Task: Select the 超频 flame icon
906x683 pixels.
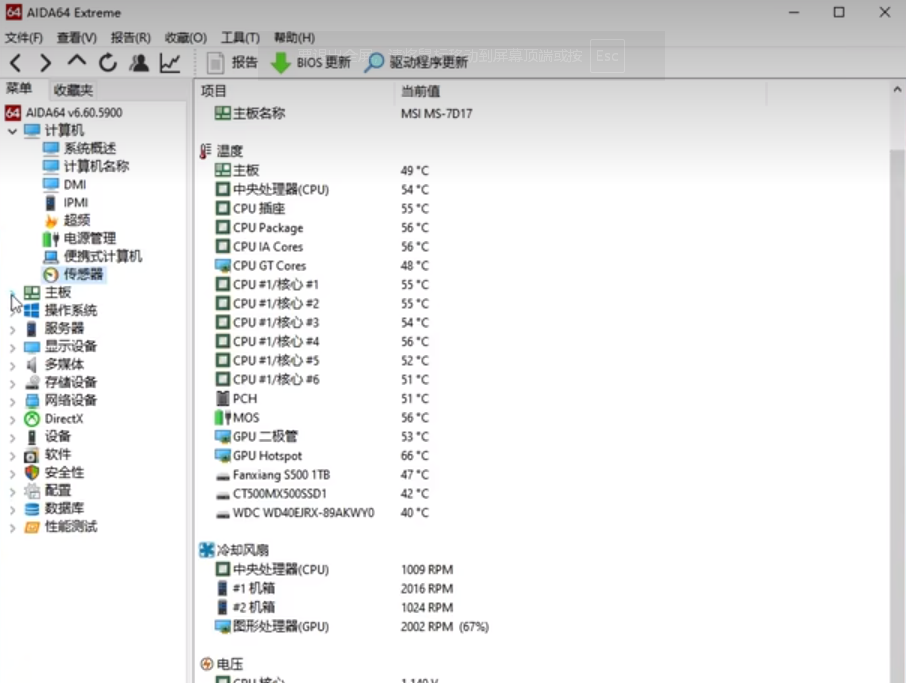Action: pyautogui.click(x=51, y=220)
